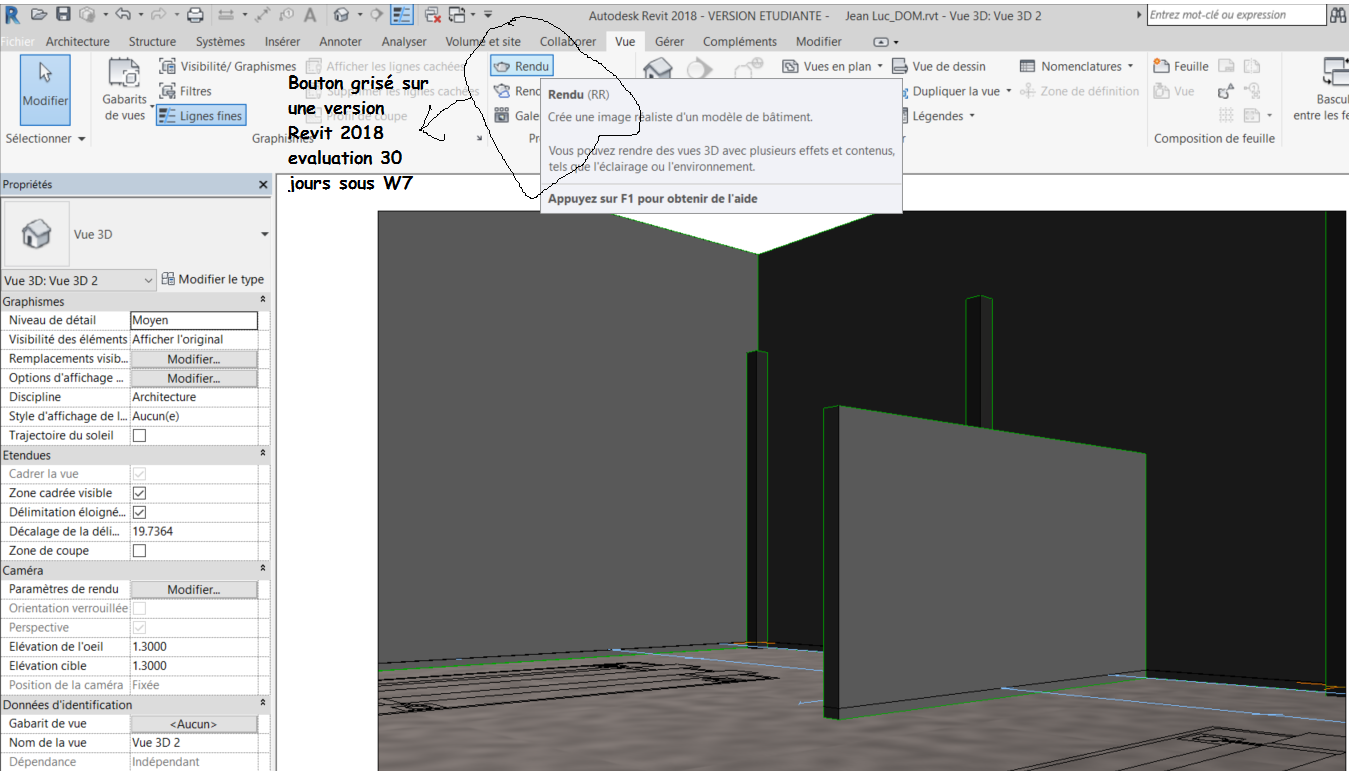Click the binoculars search icon
The height and width of the screenshot is (771, 1349).
(1338, 15)
